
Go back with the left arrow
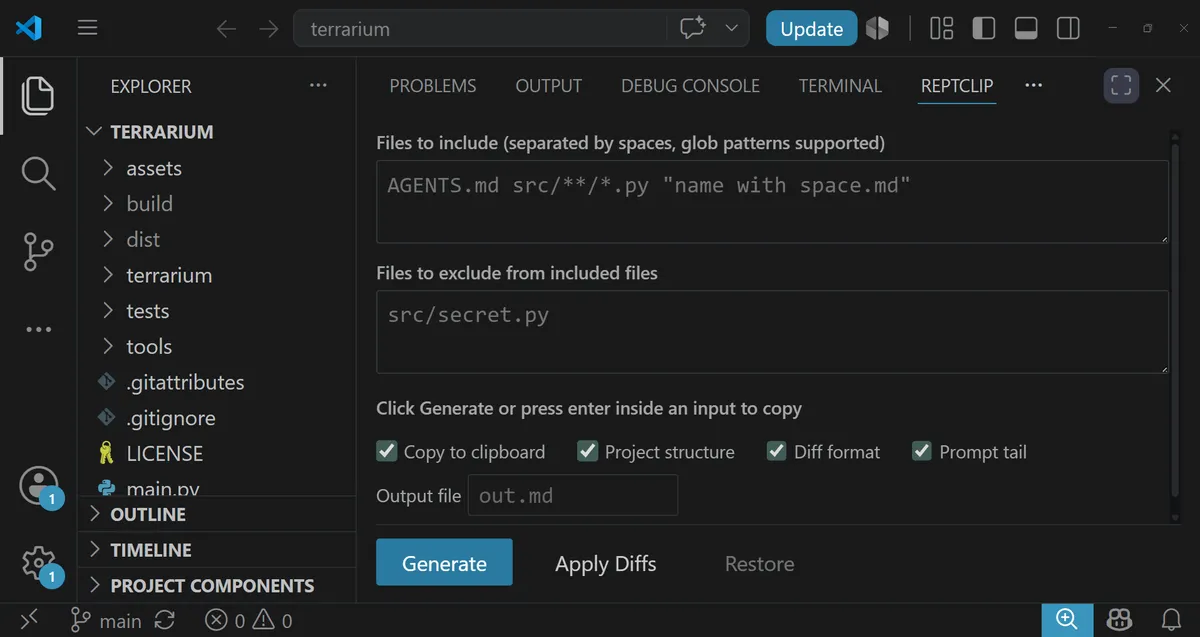click(x=227, y=29)
